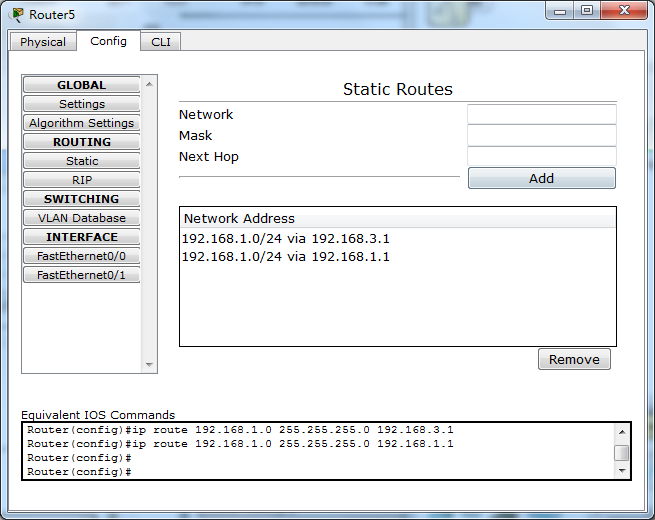655x520 pixels.
Task: Configure FastEthernet0/0 interface
Action: 81,256
